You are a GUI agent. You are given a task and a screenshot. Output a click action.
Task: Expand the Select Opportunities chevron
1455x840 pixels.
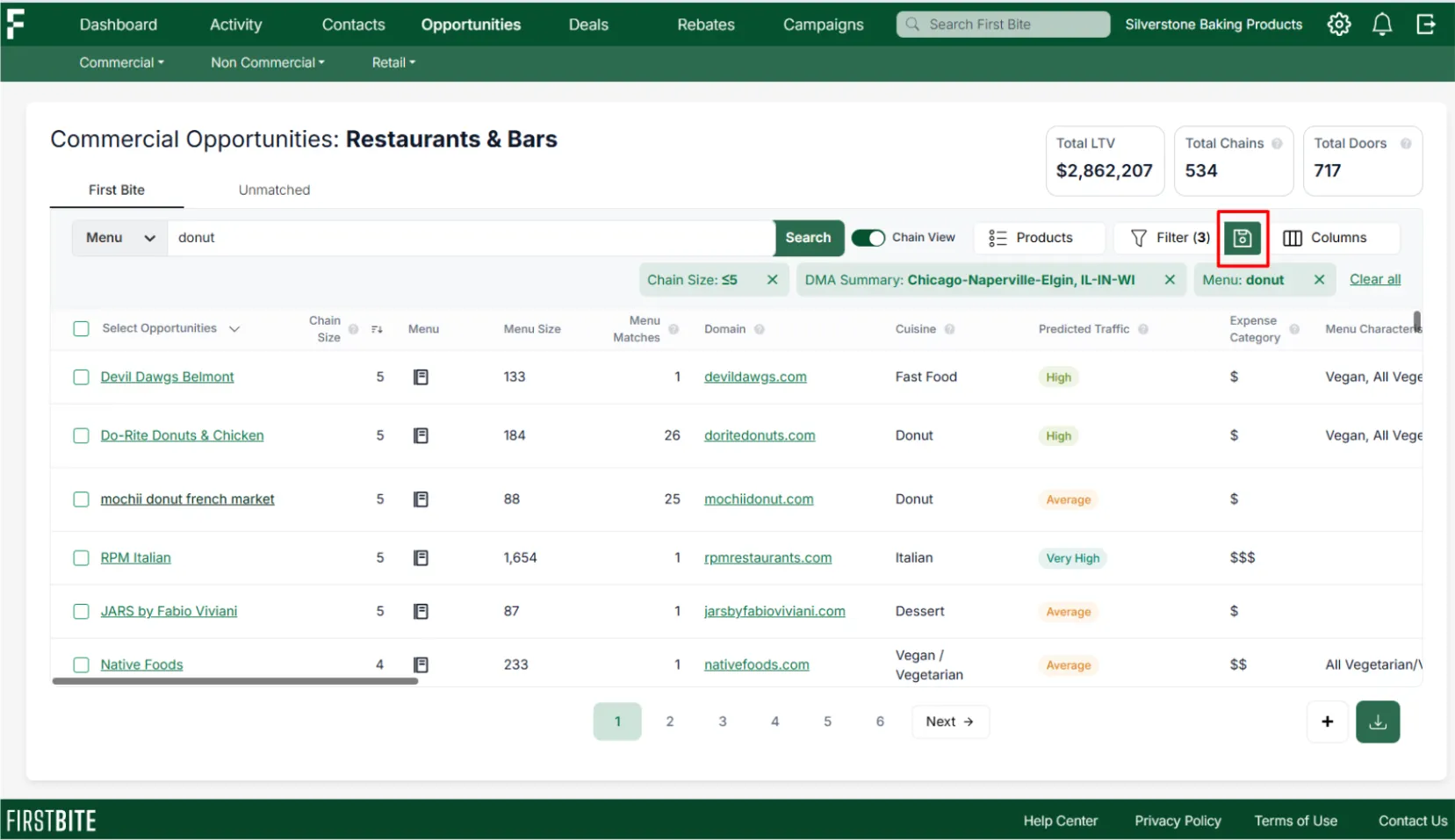click(x=234, y=329)
